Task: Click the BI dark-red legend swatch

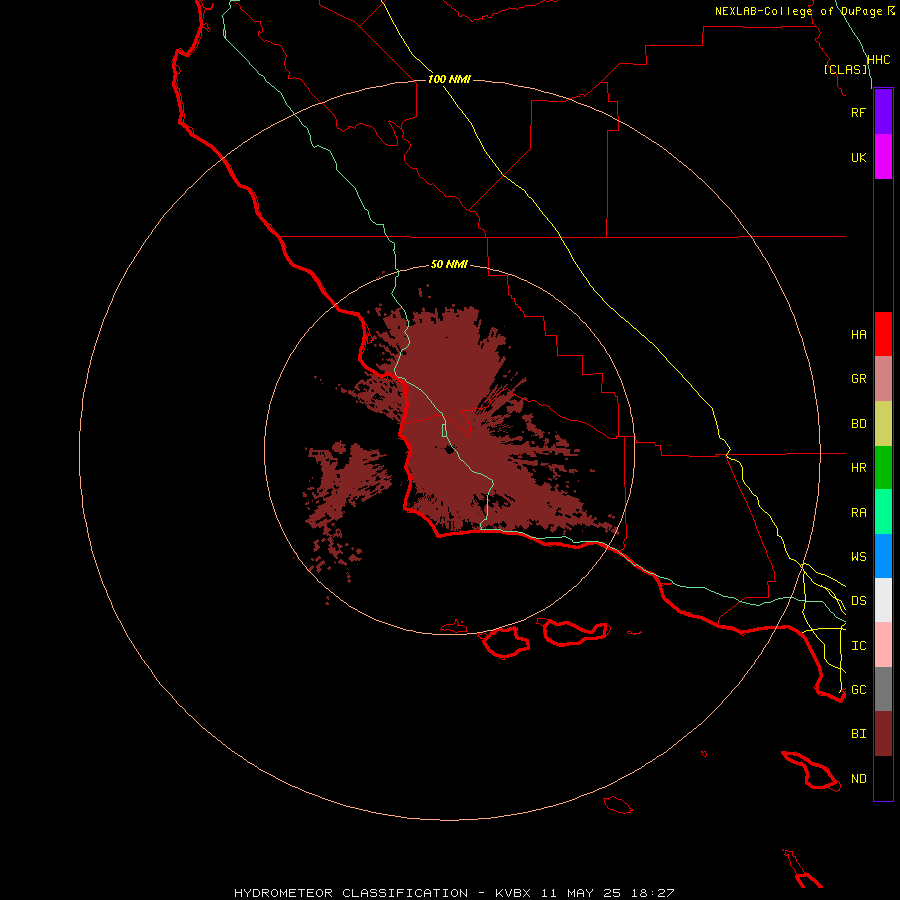Action: pos(883,734)
